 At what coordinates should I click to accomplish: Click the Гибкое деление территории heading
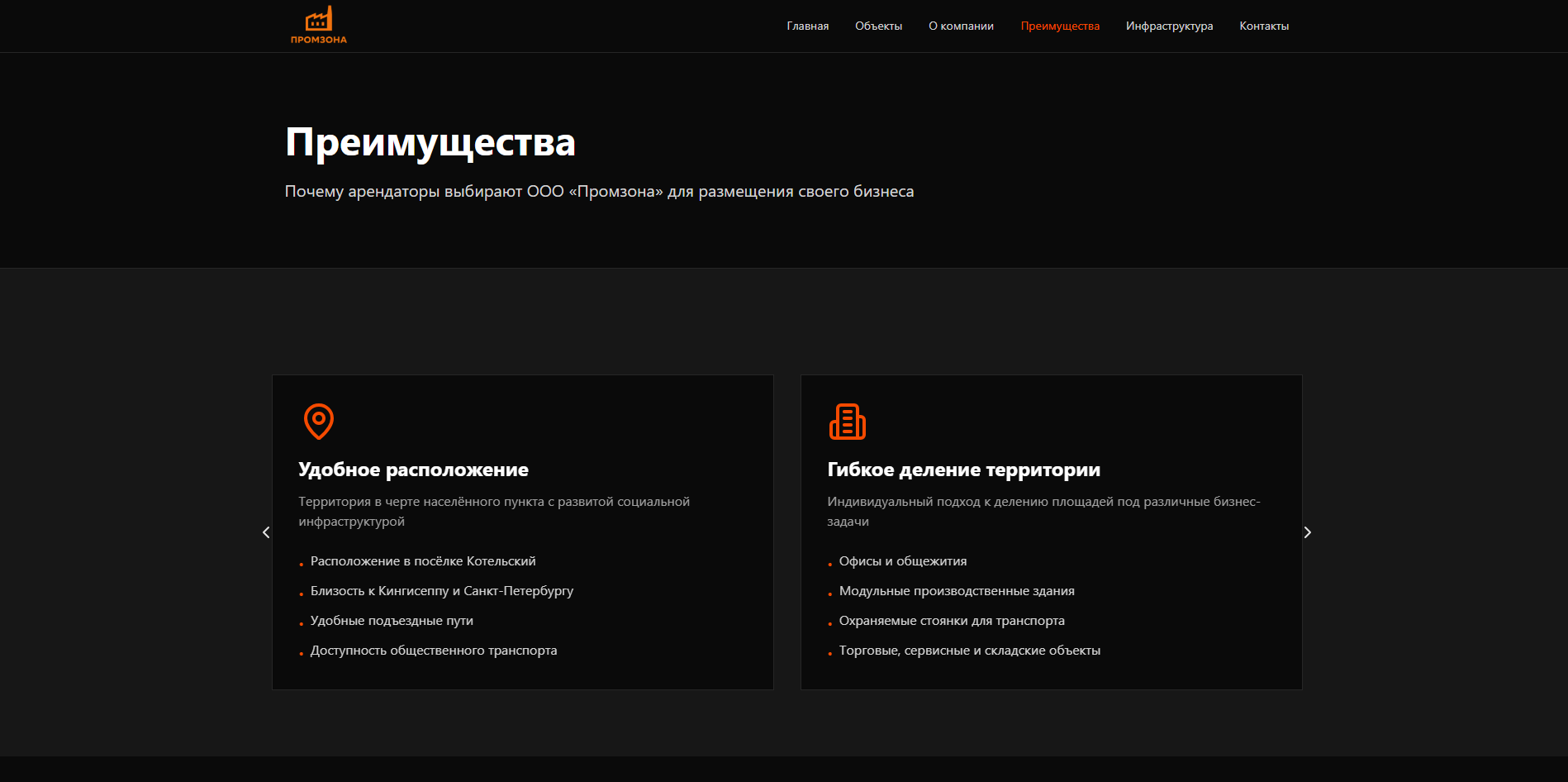tap(963, 470)
